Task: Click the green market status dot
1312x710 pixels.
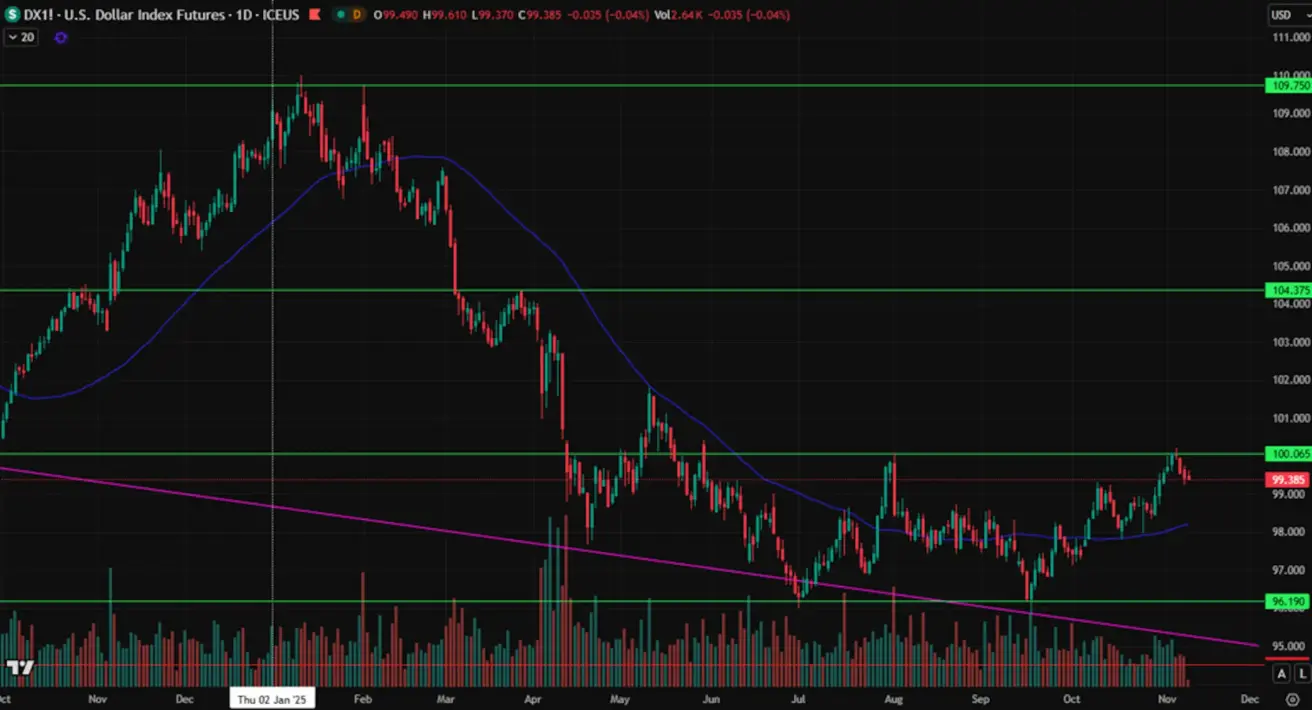Action: [x=339, y=15]
